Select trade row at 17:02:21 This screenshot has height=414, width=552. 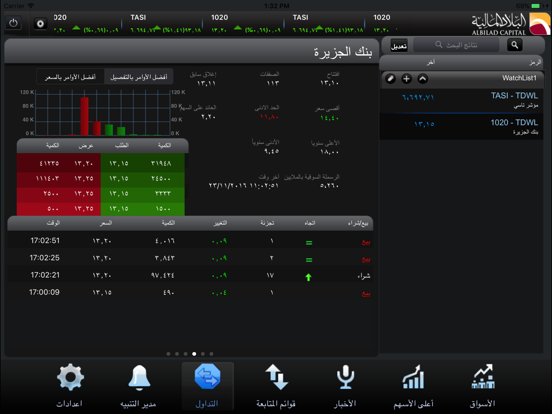[190, 275]
